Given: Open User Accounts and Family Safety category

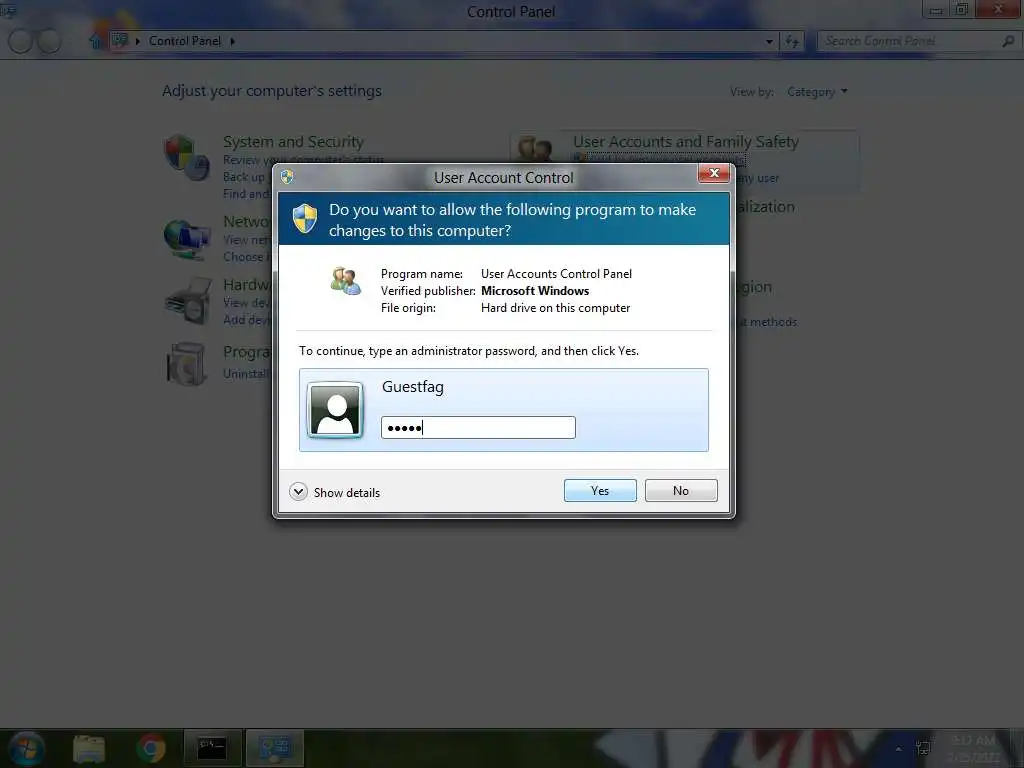Looking at the screenshot, I should point(686,142).
